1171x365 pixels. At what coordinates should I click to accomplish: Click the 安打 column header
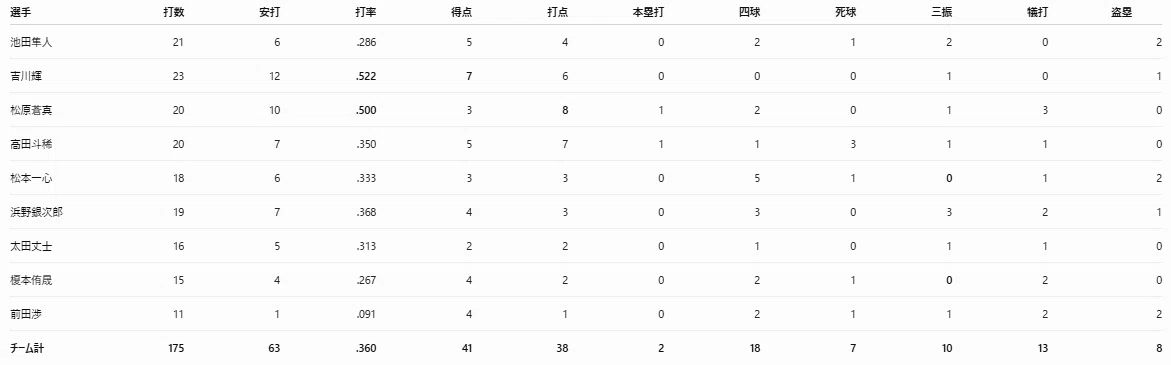coord(270,12)
